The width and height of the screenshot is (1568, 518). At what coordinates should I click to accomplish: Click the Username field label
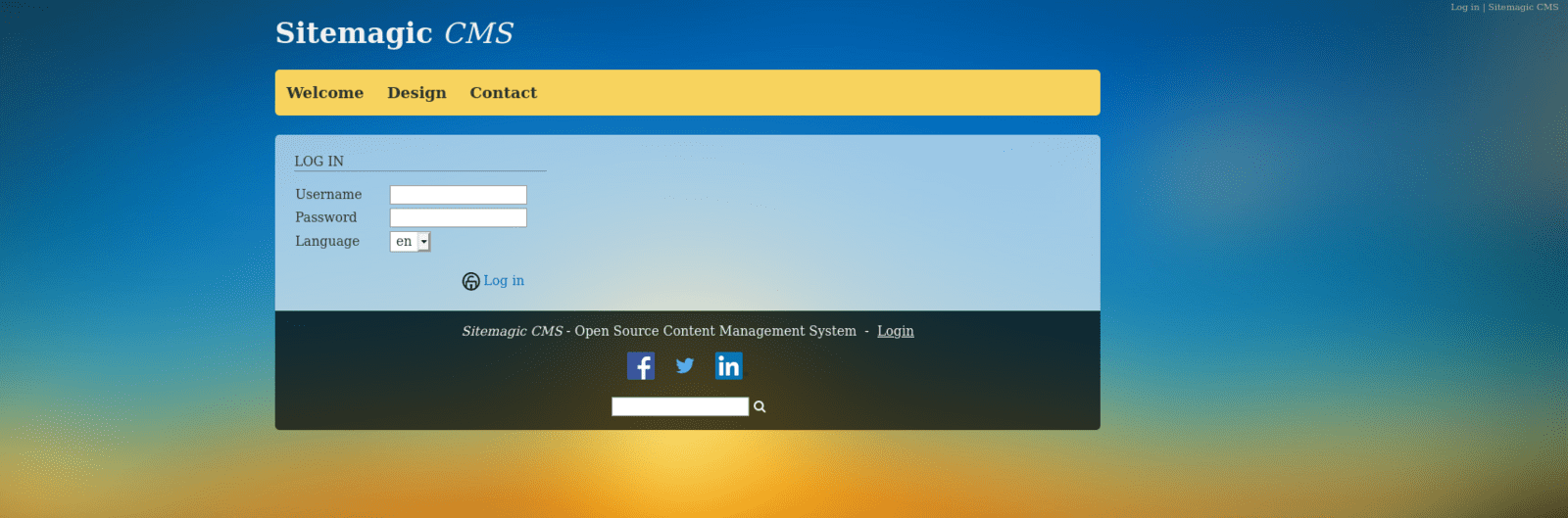328,195
